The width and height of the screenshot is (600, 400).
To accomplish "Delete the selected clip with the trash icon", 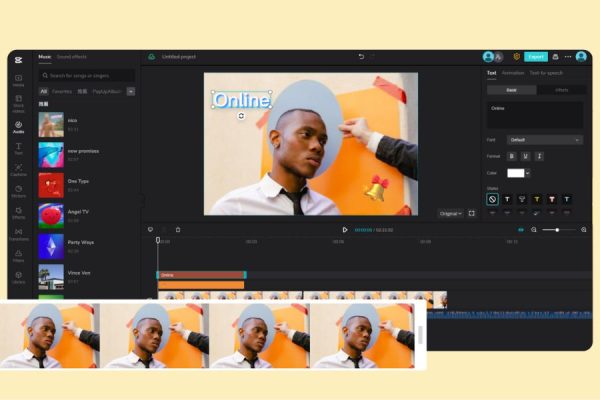I will 178,229.
